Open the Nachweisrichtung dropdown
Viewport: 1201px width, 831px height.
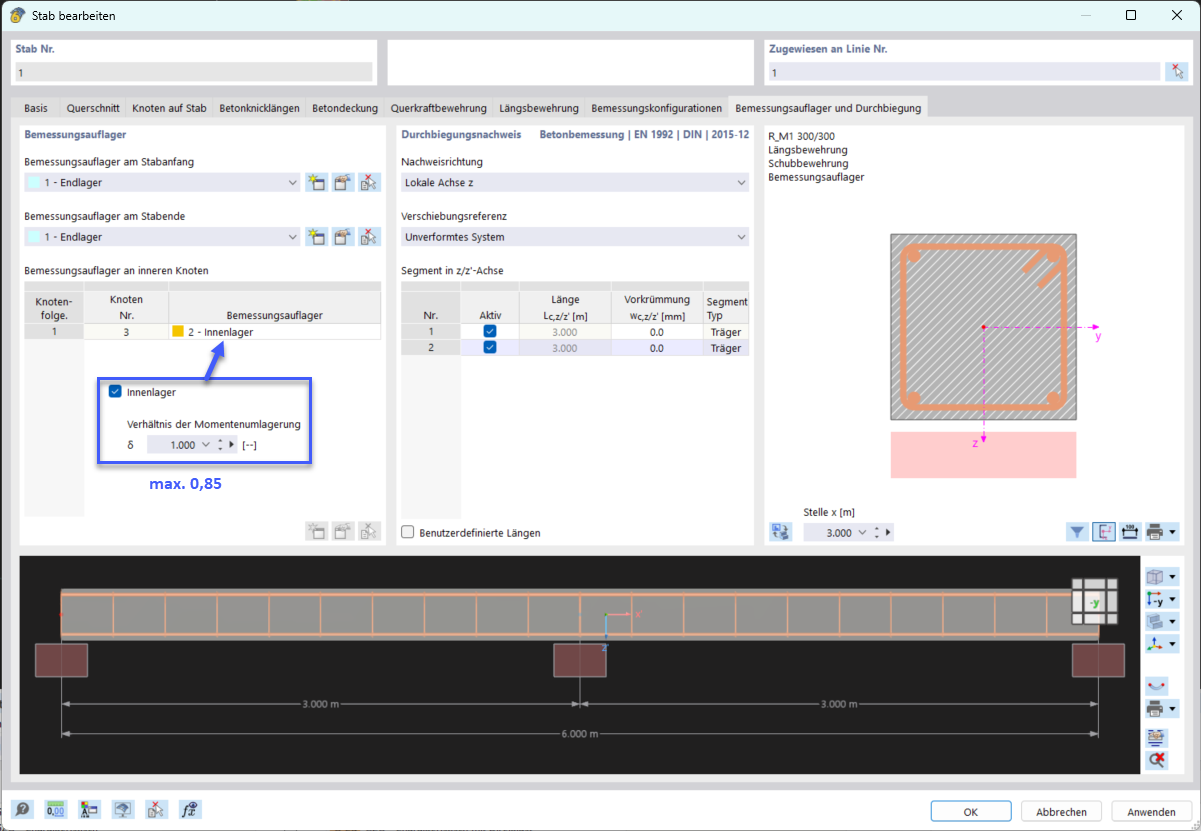(741, 183)
